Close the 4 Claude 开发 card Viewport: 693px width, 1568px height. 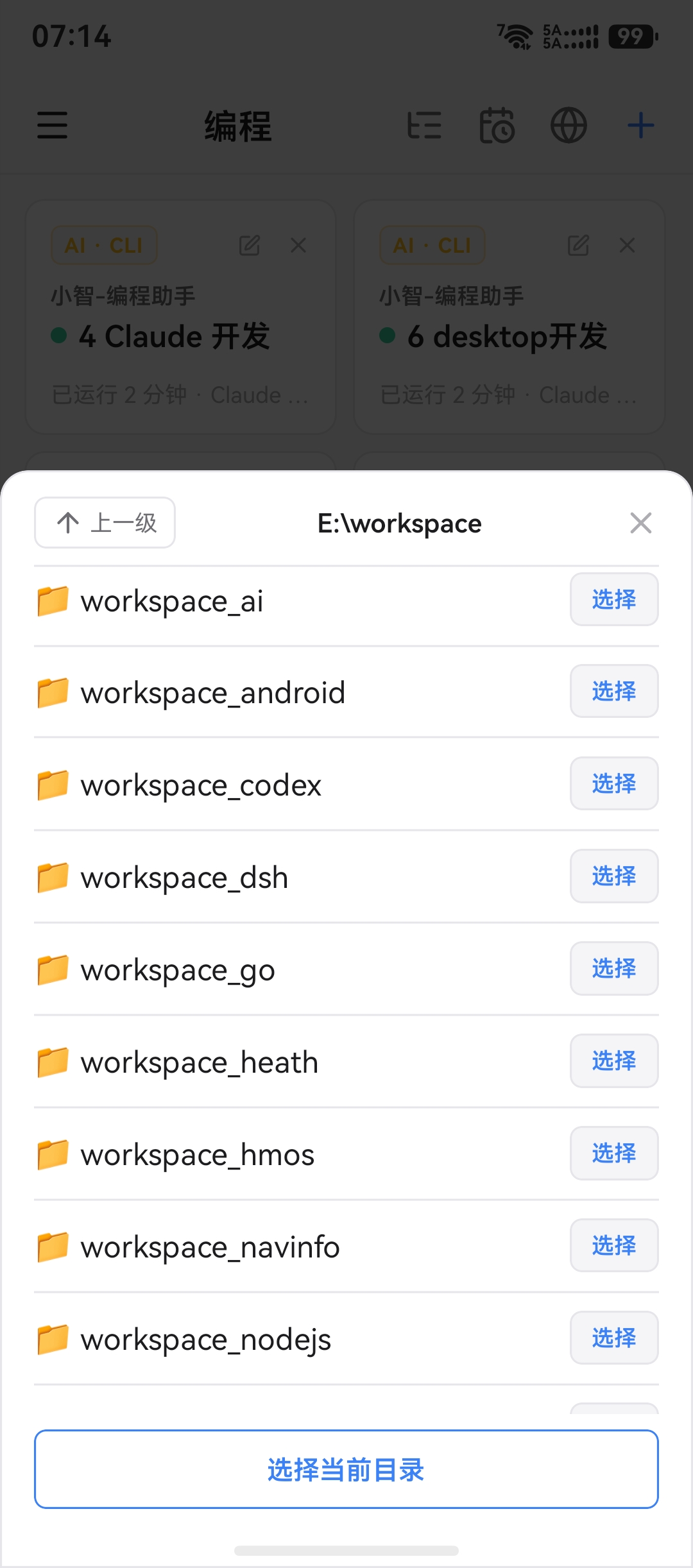pos(298,245)
